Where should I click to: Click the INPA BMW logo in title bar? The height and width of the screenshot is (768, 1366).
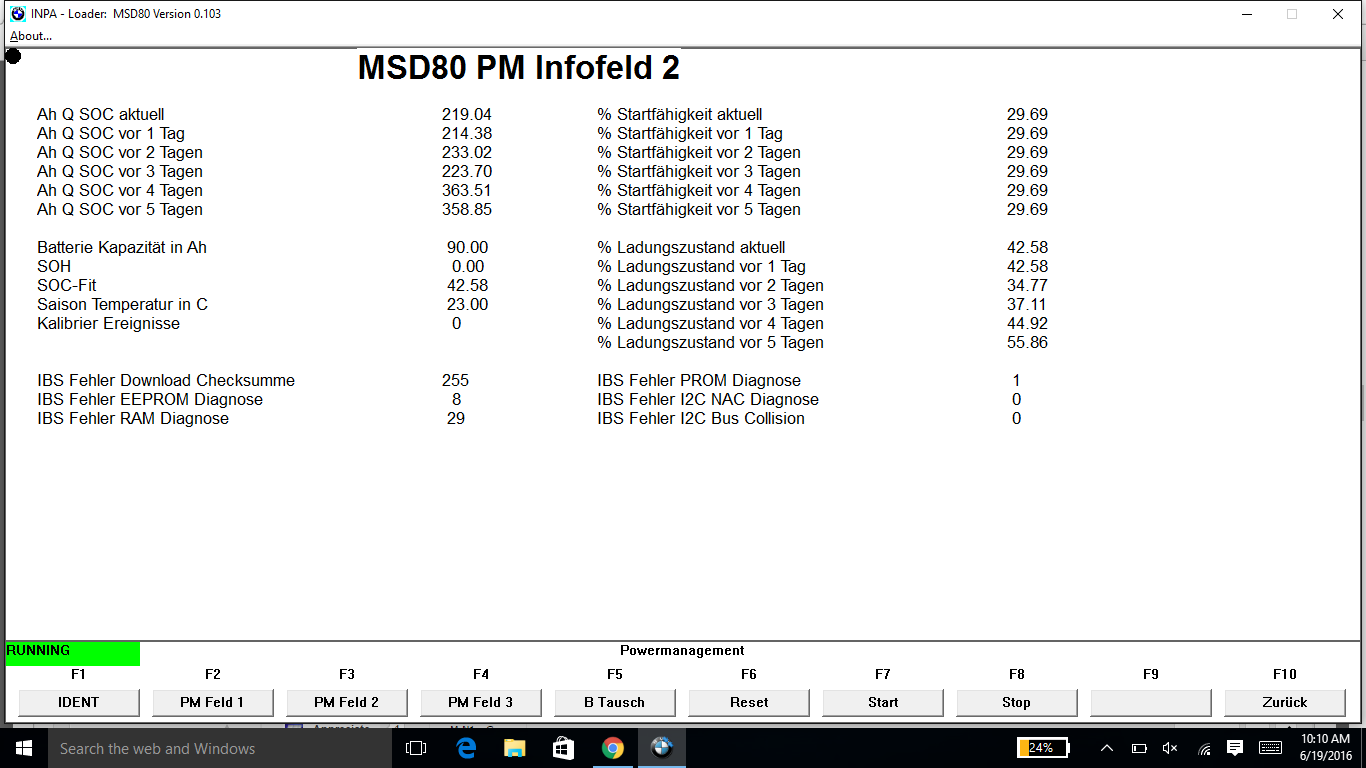coord(17,14)
